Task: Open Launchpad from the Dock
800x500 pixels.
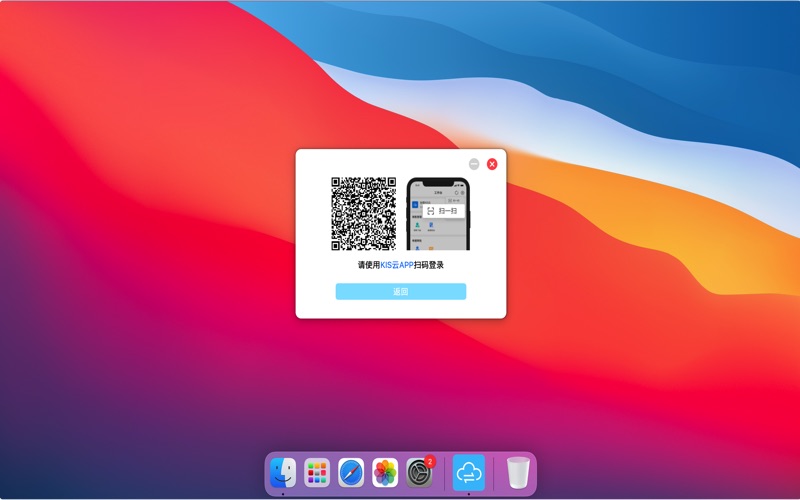Action: (317, 472)
